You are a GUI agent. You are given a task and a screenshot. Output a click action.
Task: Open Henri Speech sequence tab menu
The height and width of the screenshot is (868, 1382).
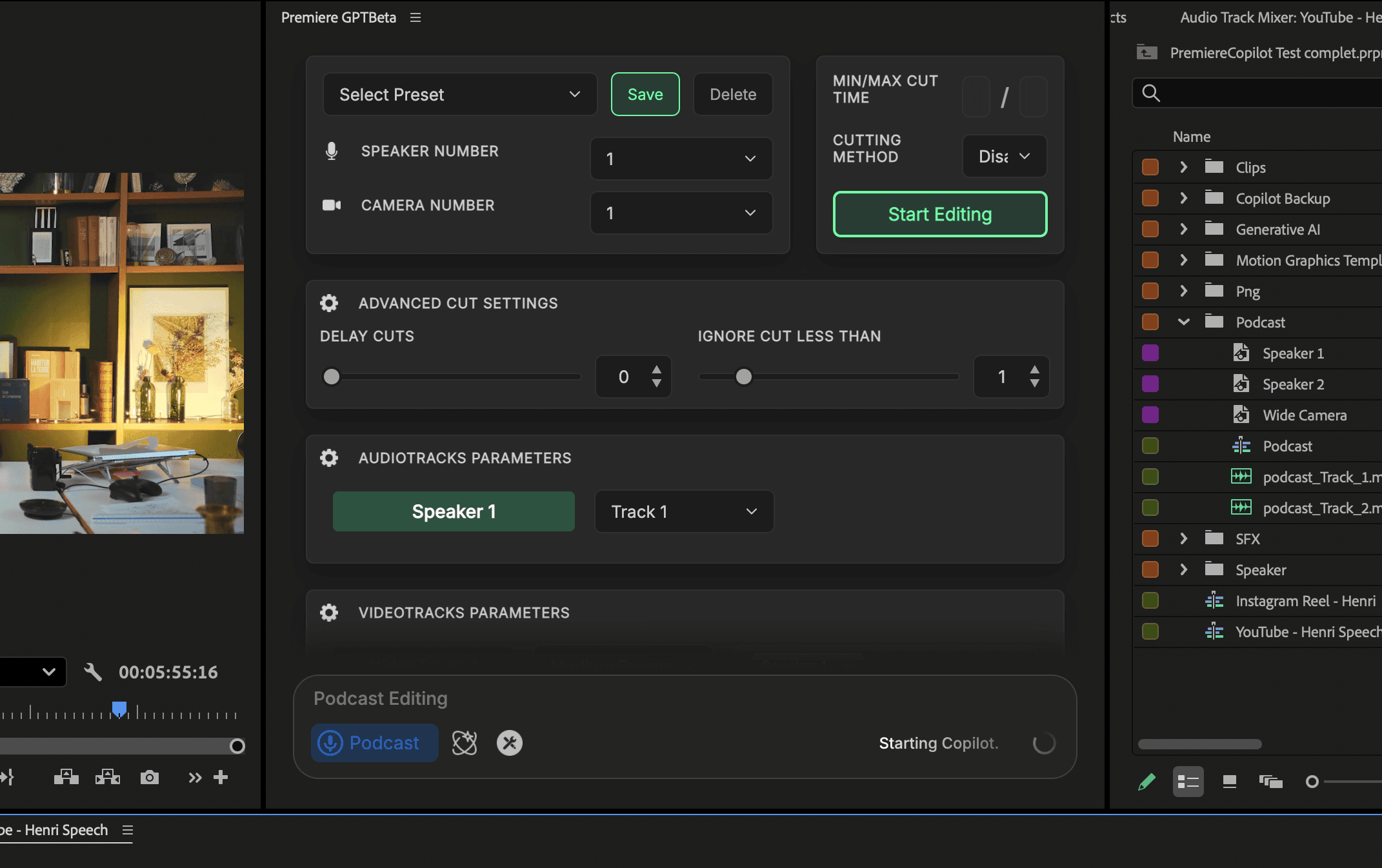[x=128, y=830]
